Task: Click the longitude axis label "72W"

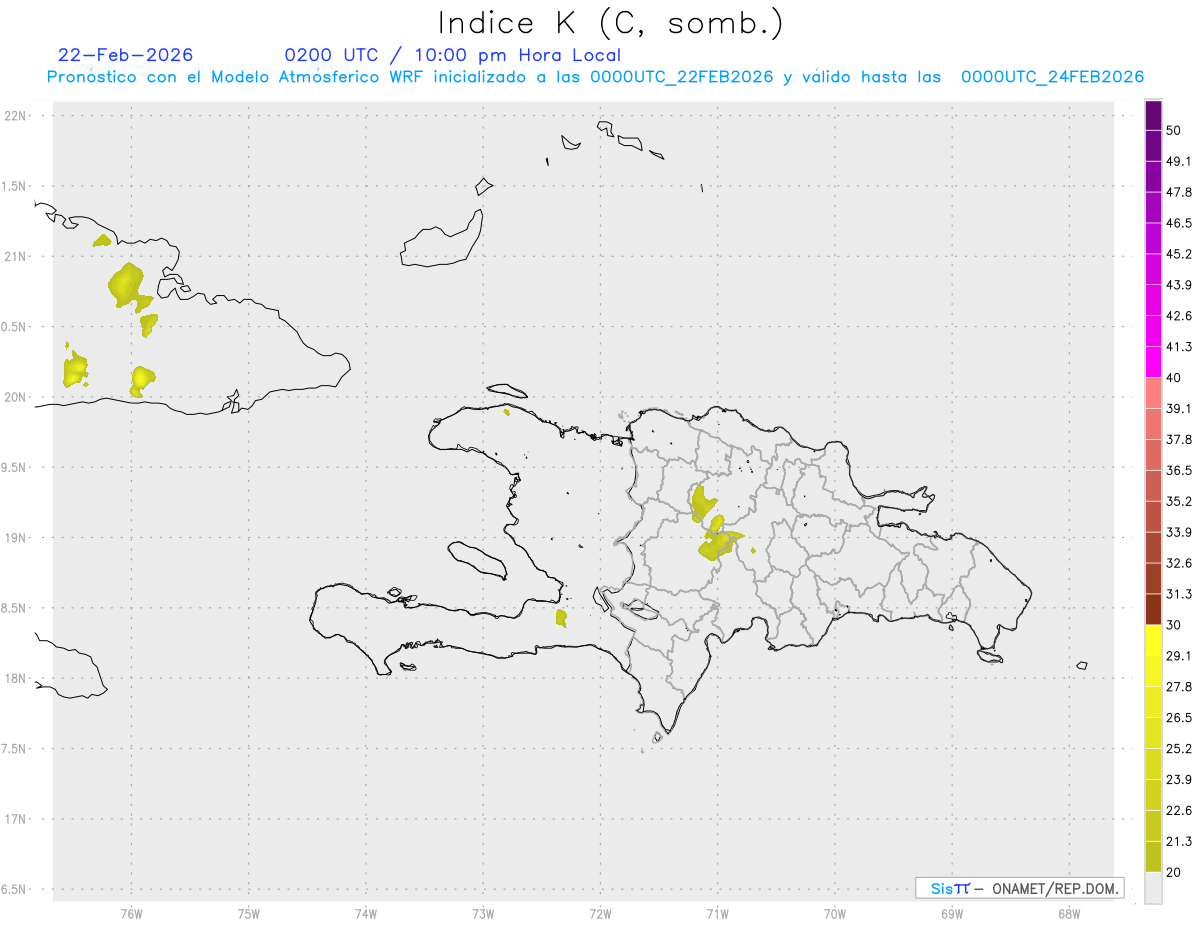Action: (600, 914)
